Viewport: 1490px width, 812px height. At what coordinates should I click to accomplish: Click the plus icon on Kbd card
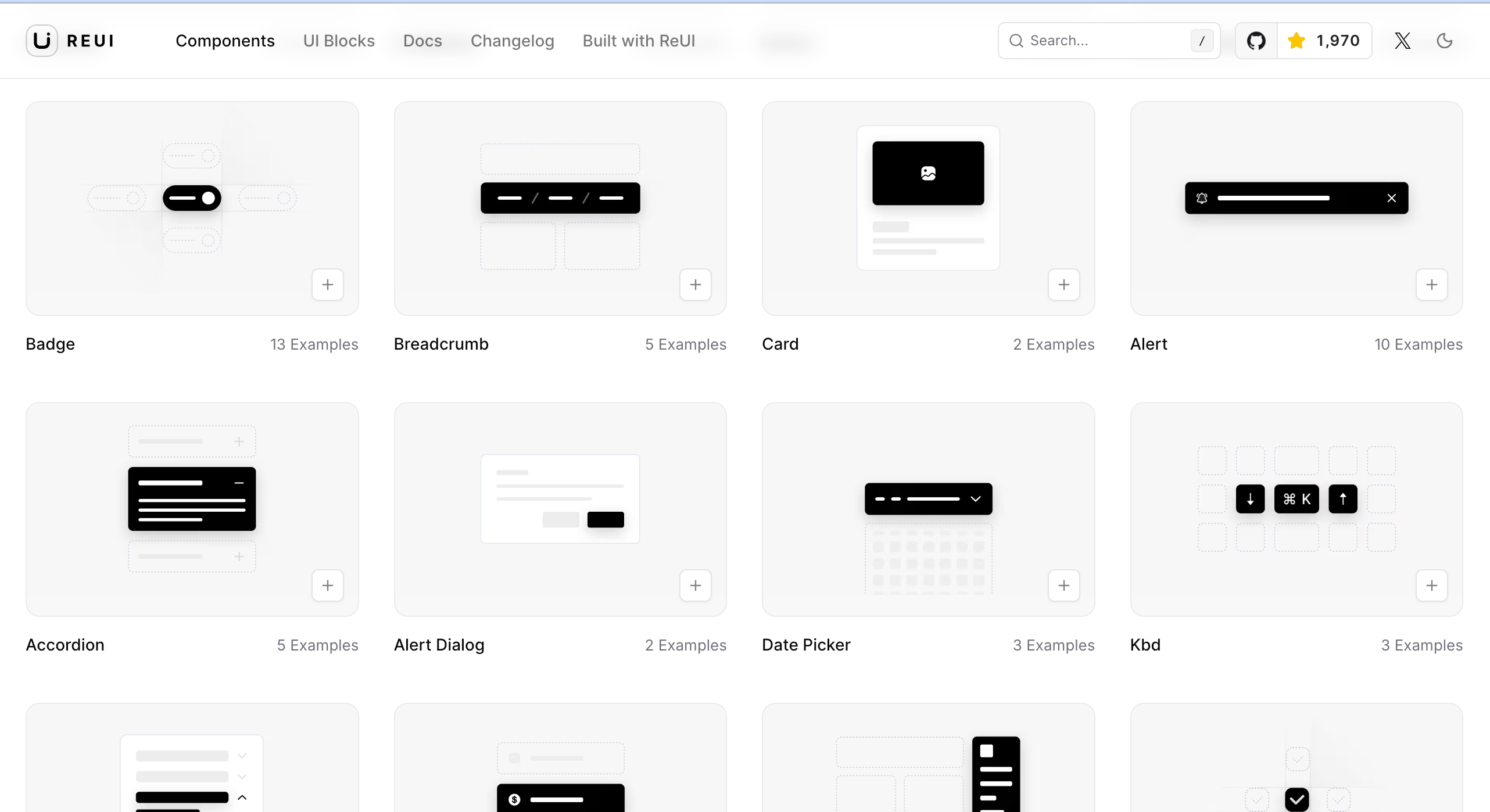click(x=1431, y=585)
